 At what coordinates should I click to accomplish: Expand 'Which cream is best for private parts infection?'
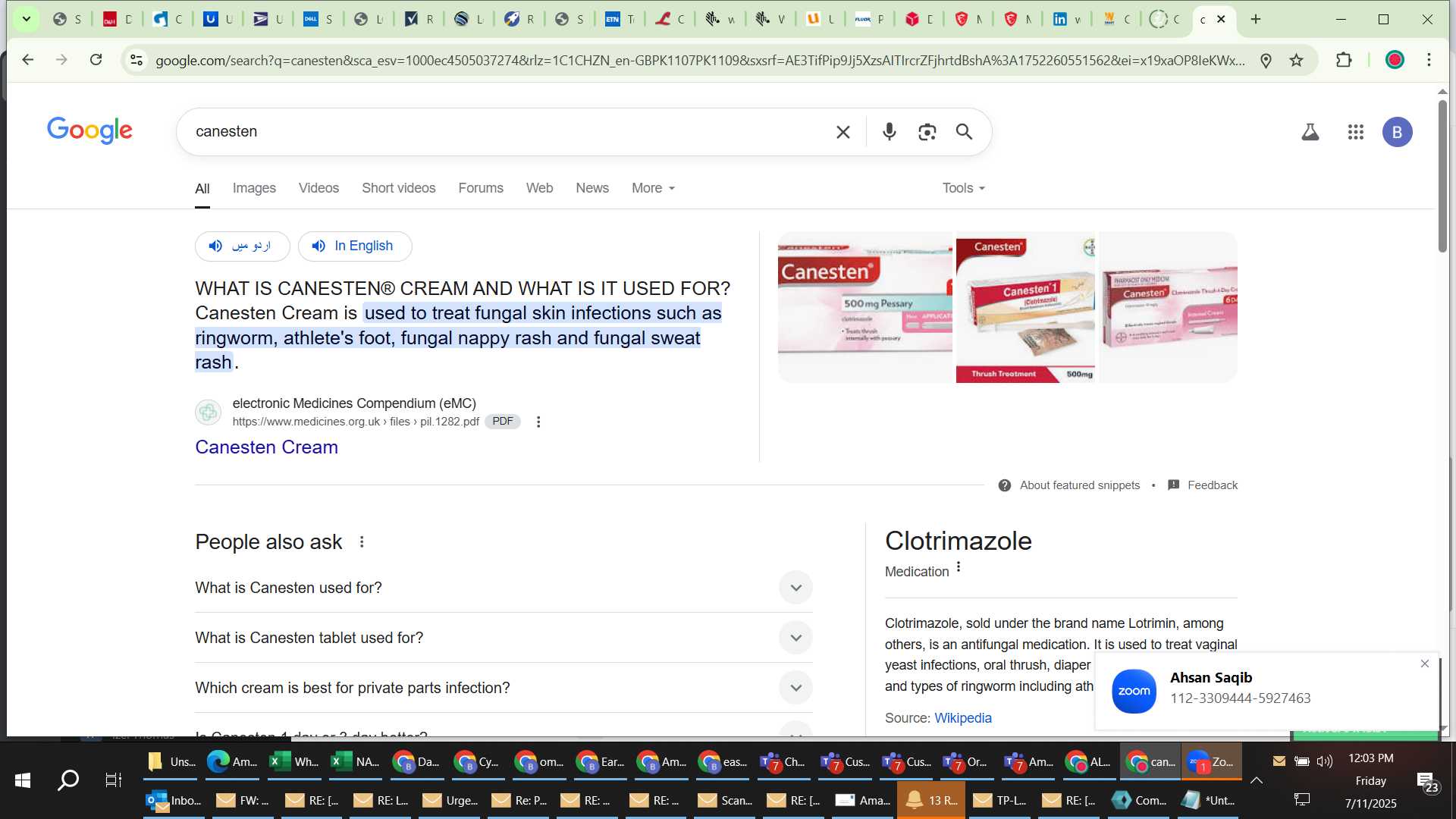504,688
